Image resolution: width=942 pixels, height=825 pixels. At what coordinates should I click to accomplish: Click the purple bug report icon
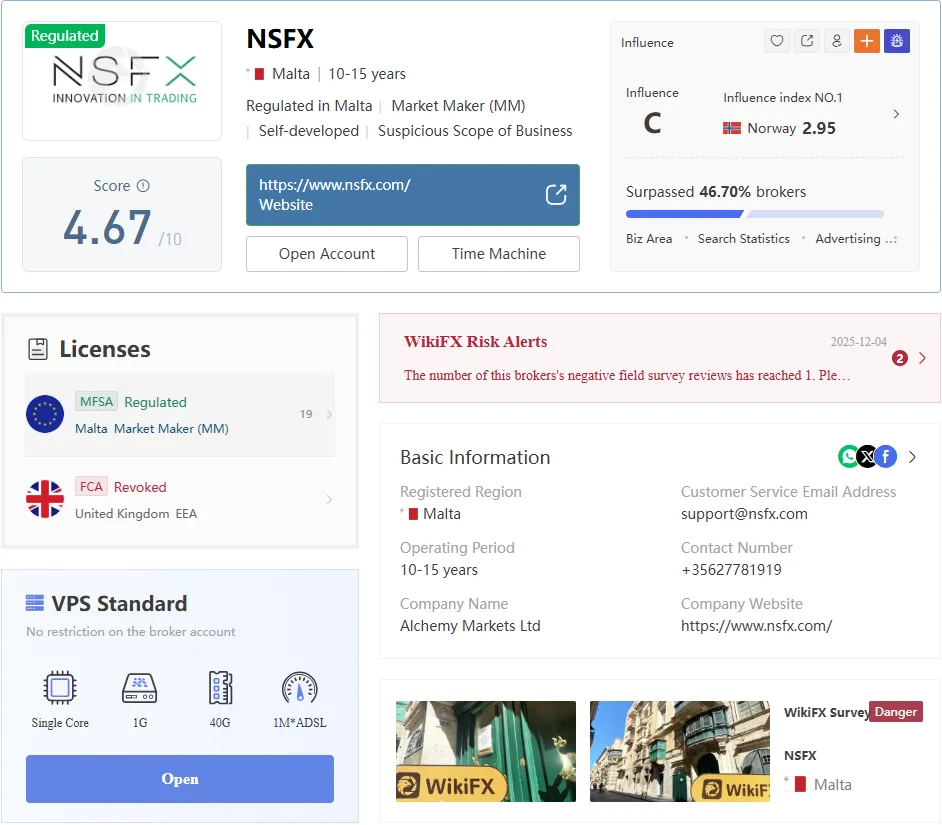pyautogui.click(x=897, y=41)
